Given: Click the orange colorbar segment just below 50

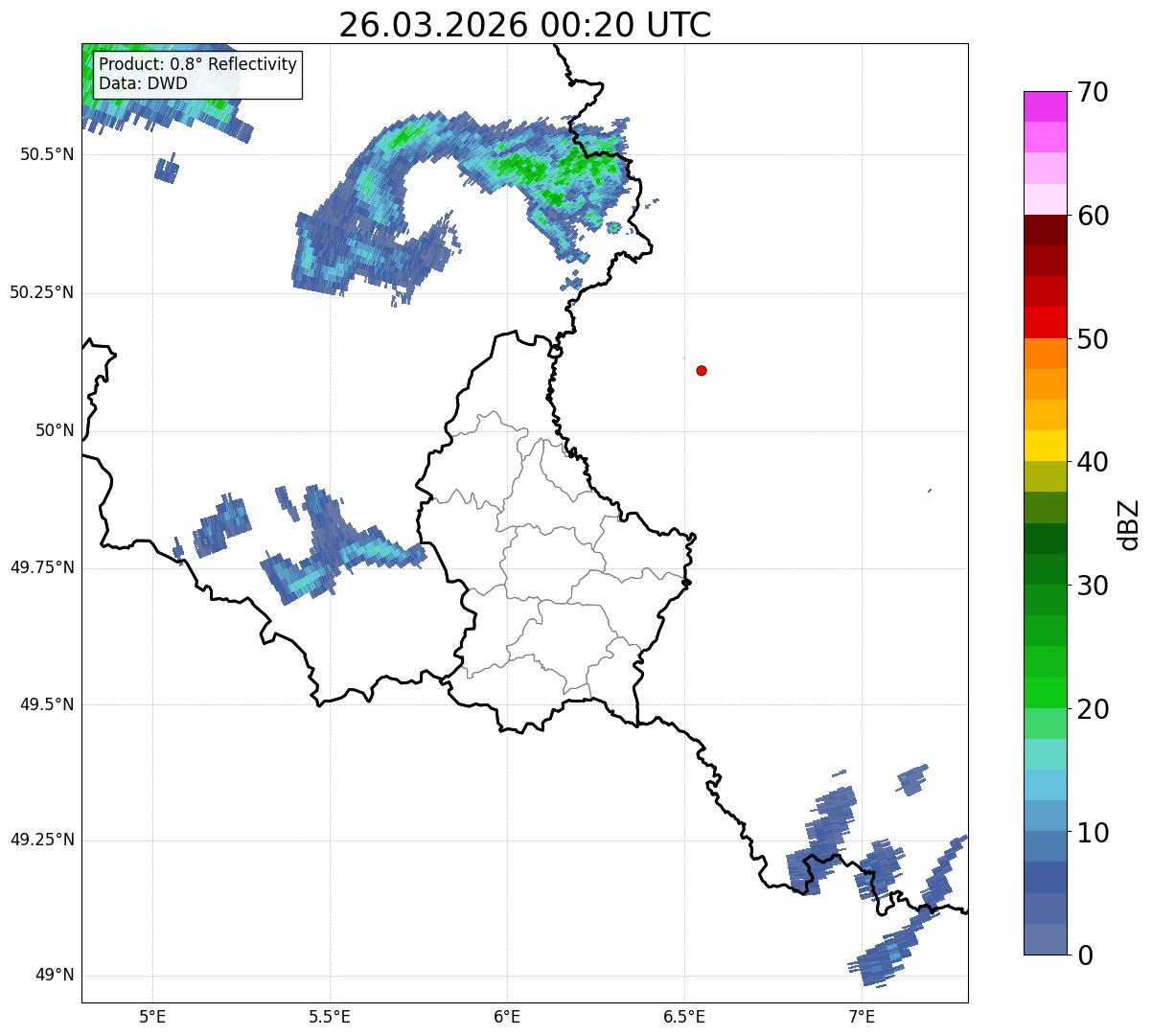Looking at the screenshot, I should [x=1045, y=354].
